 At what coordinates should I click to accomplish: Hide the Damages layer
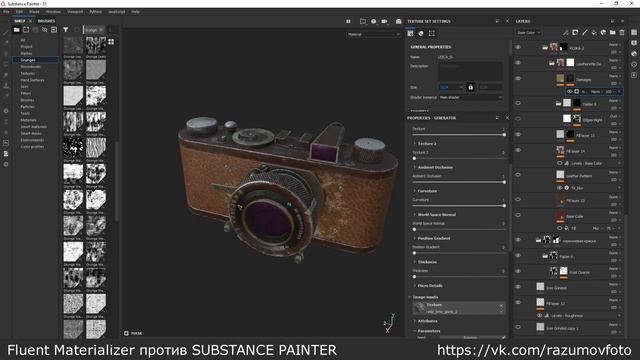pos(518,79)
